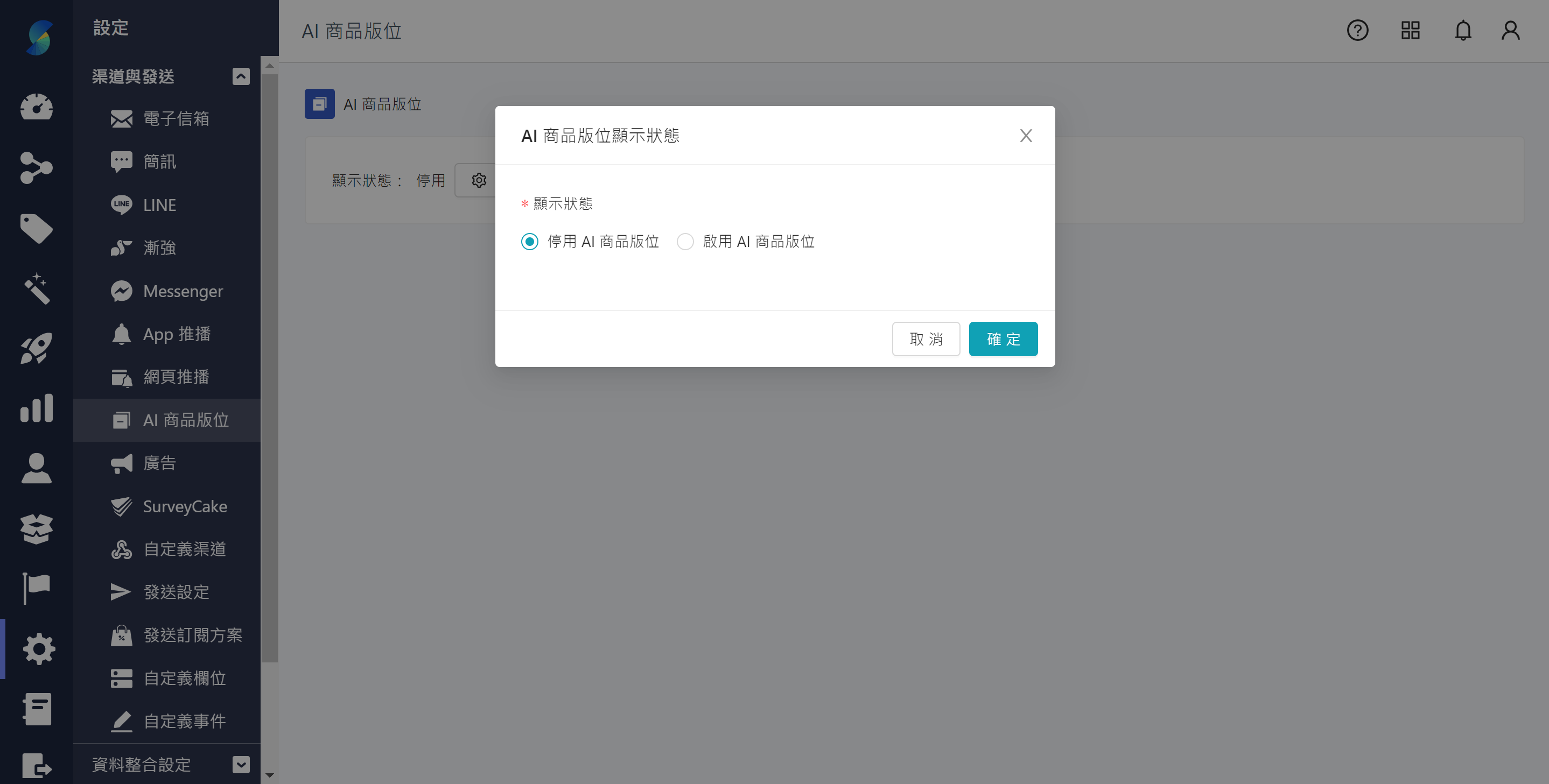Open 自定義事件 menu item
This screenshot has height=784, width=1549.
[x=167, y=721]
